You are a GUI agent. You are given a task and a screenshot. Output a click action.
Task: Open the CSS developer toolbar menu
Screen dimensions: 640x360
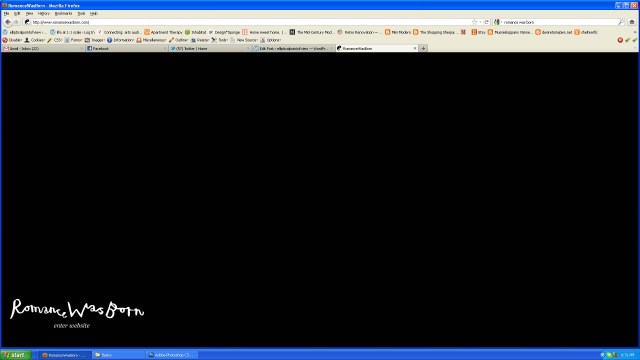pos(55,40)
